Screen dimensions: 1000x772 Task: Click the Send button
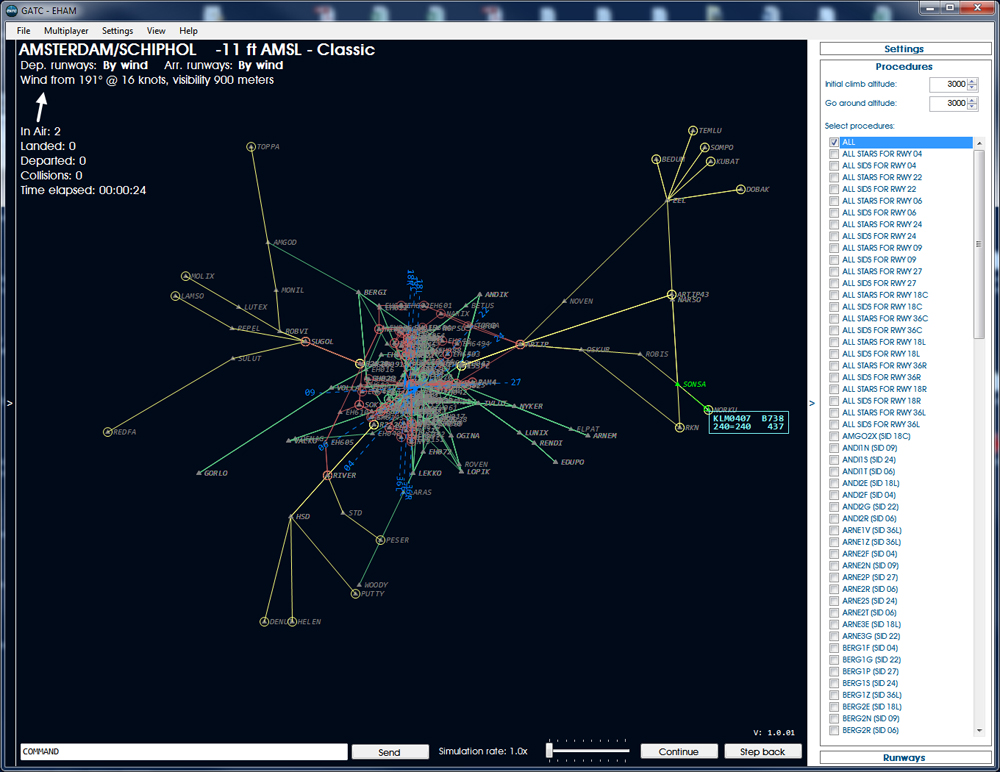coord(390,752)
